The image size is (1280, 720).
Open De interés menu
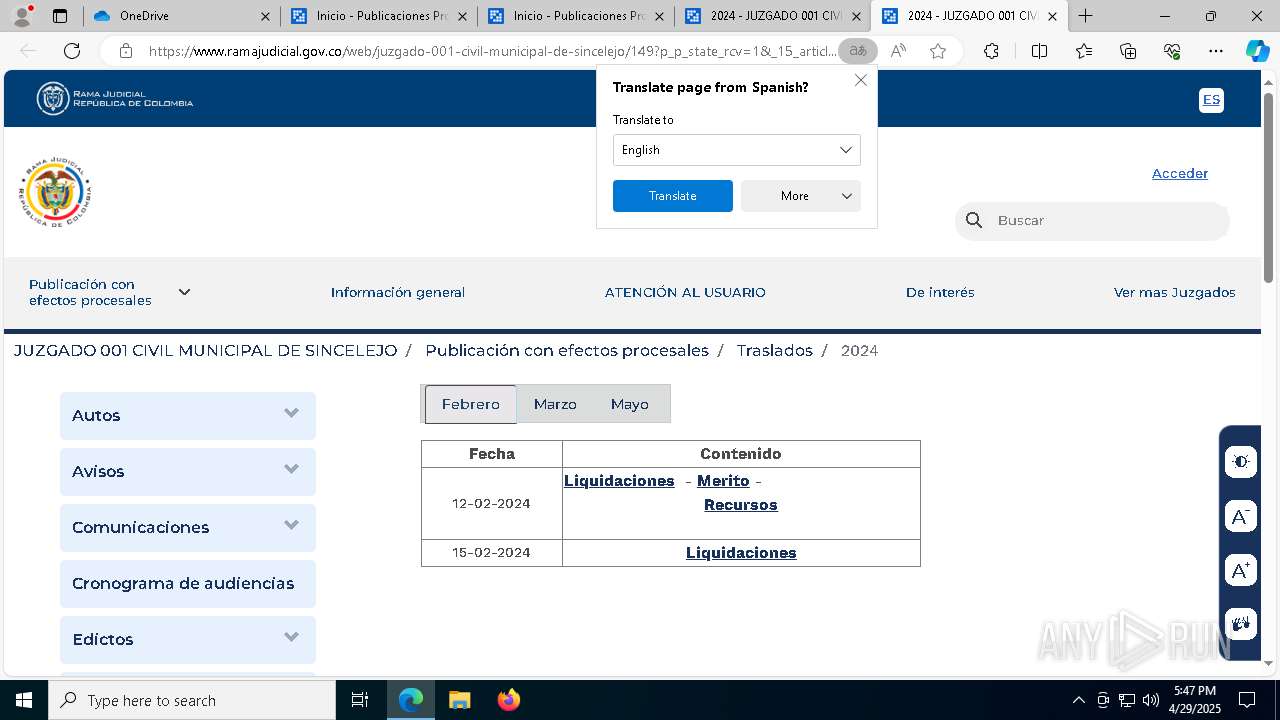coord(940,292)
